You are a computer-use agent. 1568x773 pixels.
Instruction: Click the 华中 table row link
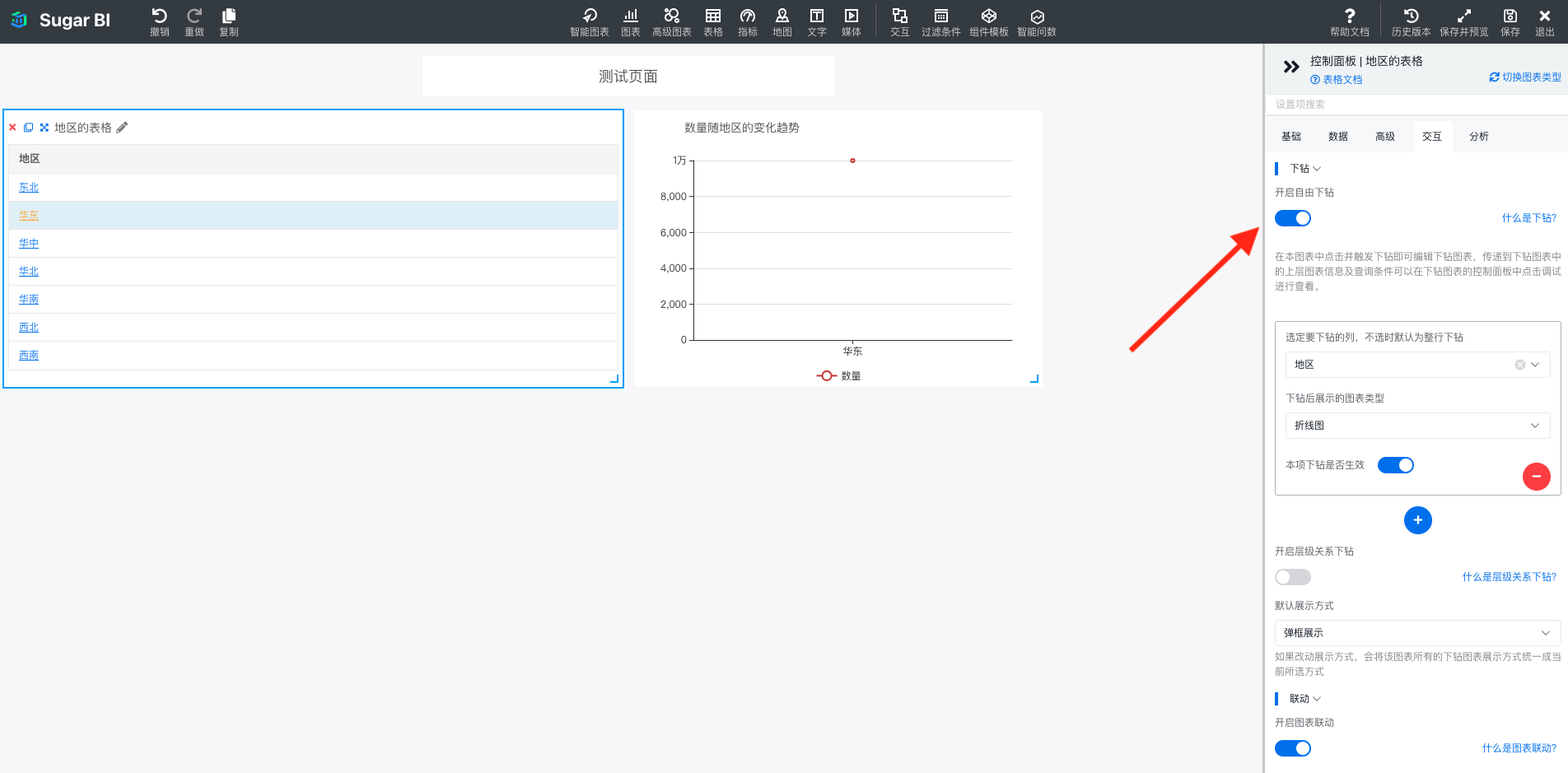click(29, 244)
